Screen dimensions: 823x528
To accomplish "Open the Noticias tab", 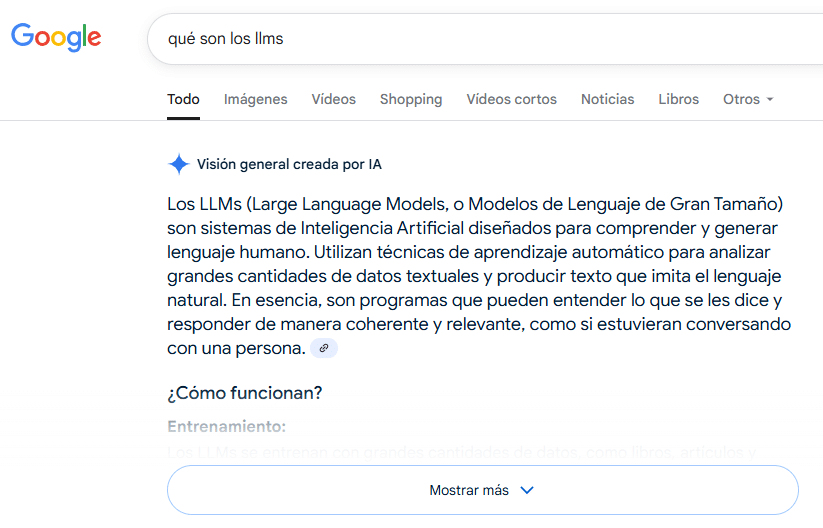I will [607, 99].
